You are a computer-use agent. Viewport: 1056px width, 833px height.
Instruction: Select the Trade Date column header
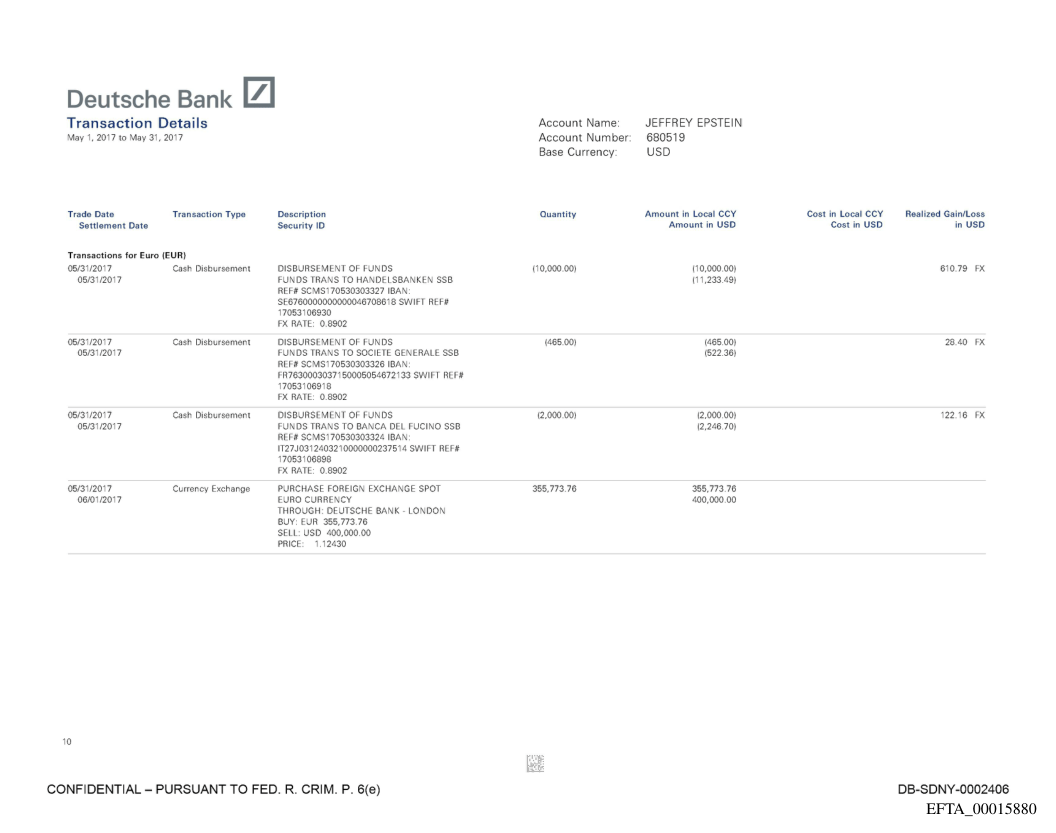click(x=91, y=214)
